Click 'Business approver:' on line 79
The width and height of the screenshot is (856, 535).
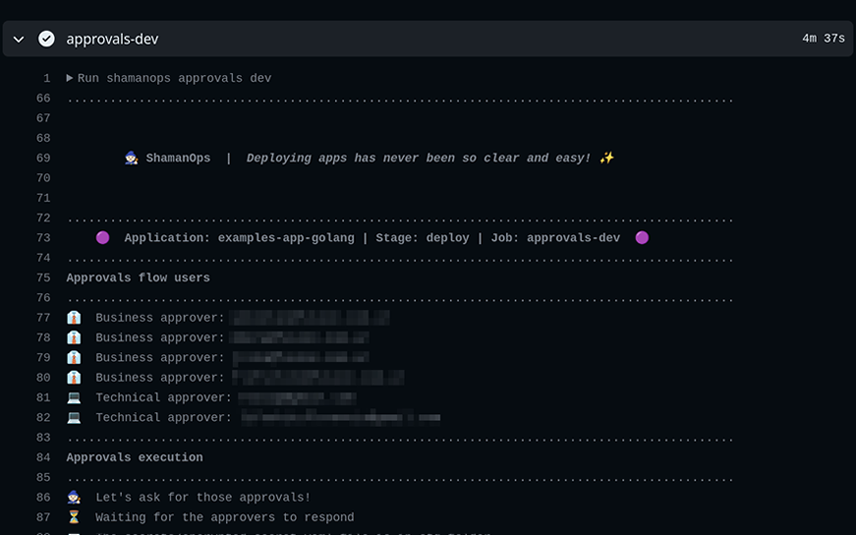160,358
